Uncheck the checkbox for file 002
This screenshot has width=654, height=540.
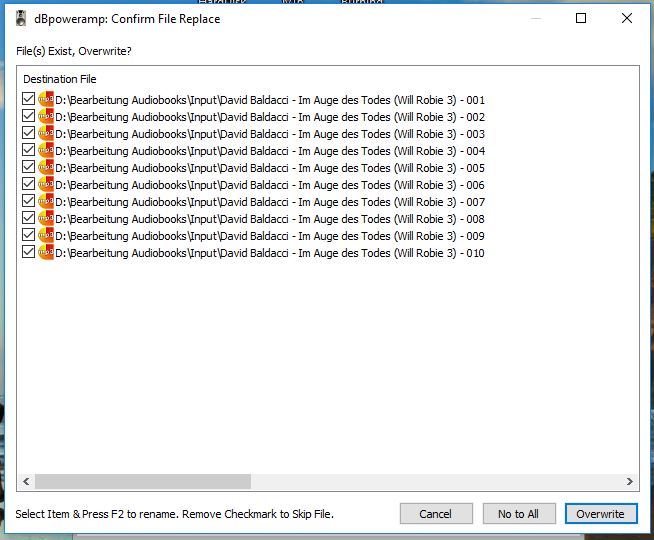point(28,117)
